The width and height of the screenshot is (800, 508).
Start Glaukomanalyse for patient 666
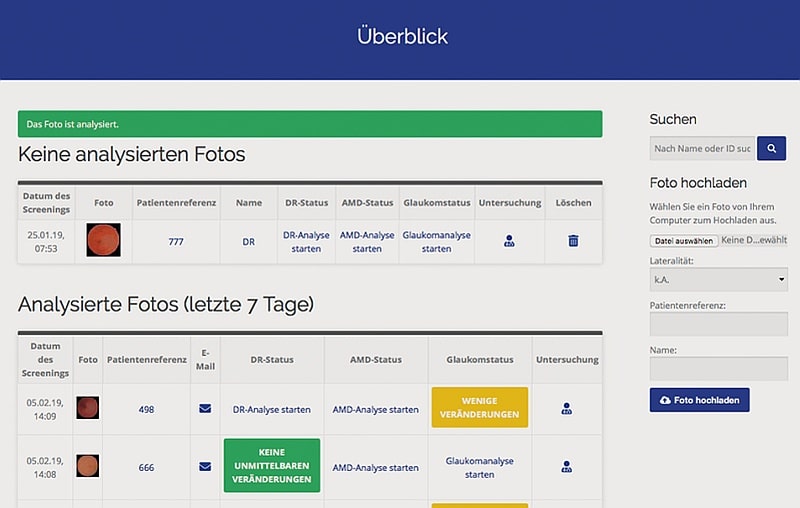(x=479, y=467)
